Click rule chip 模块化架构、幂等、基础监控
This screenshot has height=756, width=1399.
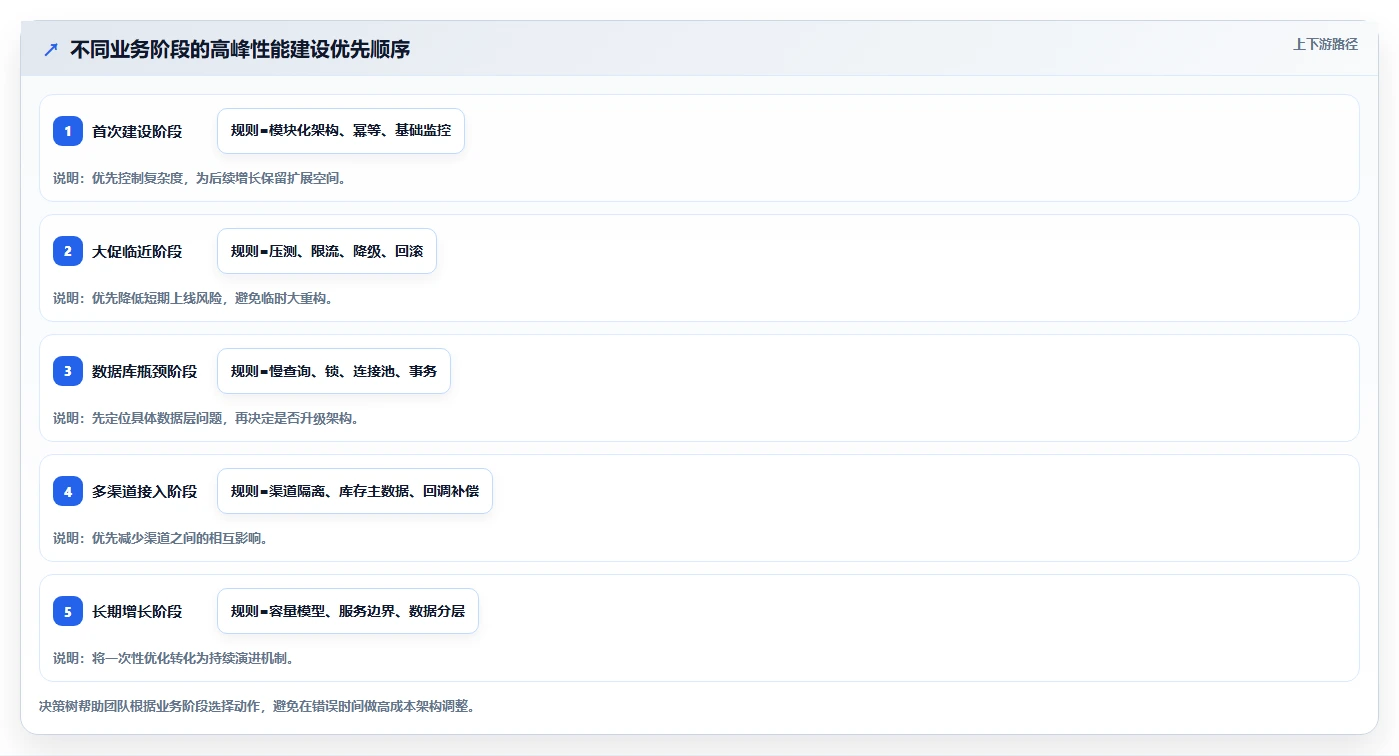[x=341, y=131]
